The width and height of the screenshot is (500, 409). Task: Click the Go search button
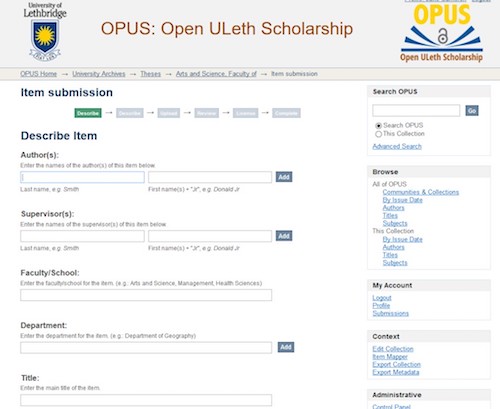point(472,111)
